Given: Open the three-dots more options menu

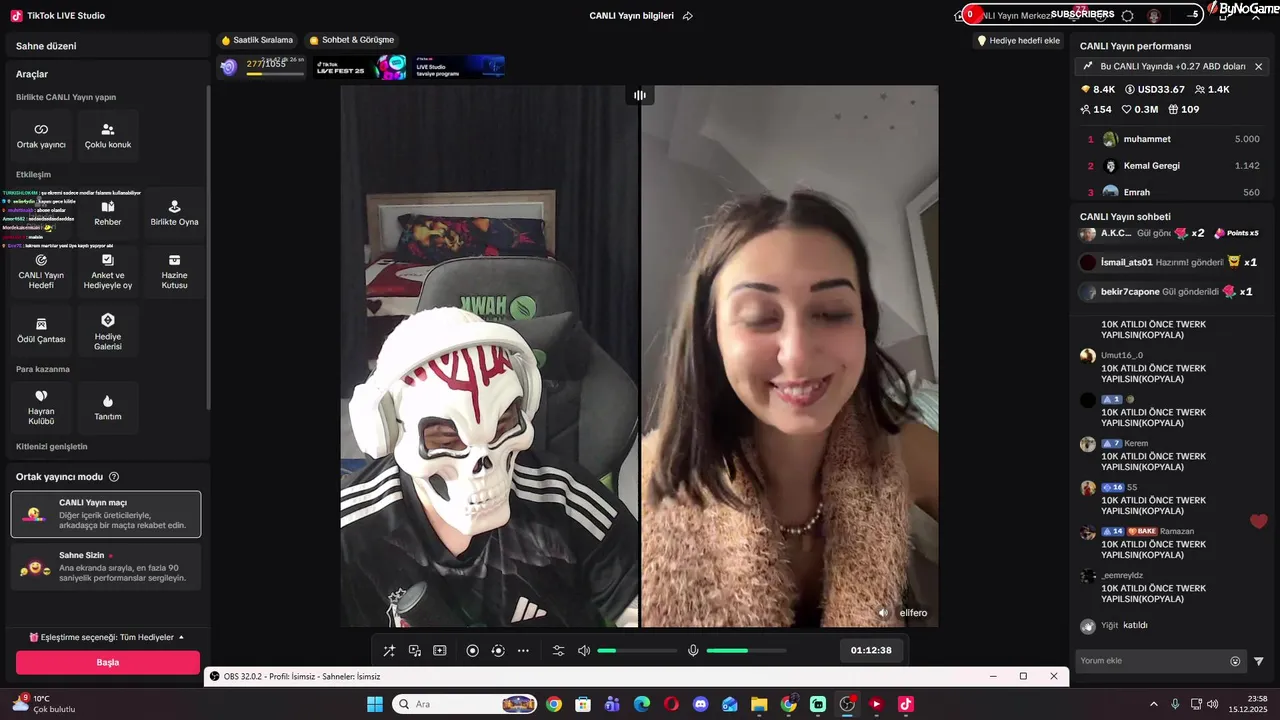Looking at the screenshot, I should (x=523, y=651).
